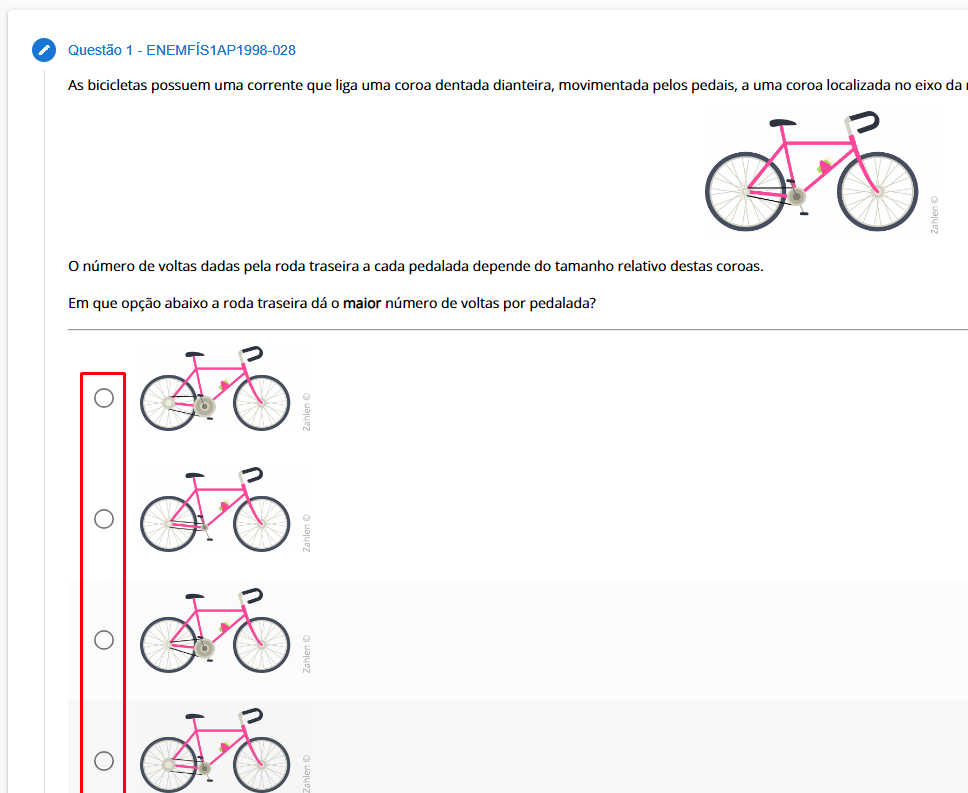
Task: Click the bold word "maior" in the question
Action: (362, 302)
